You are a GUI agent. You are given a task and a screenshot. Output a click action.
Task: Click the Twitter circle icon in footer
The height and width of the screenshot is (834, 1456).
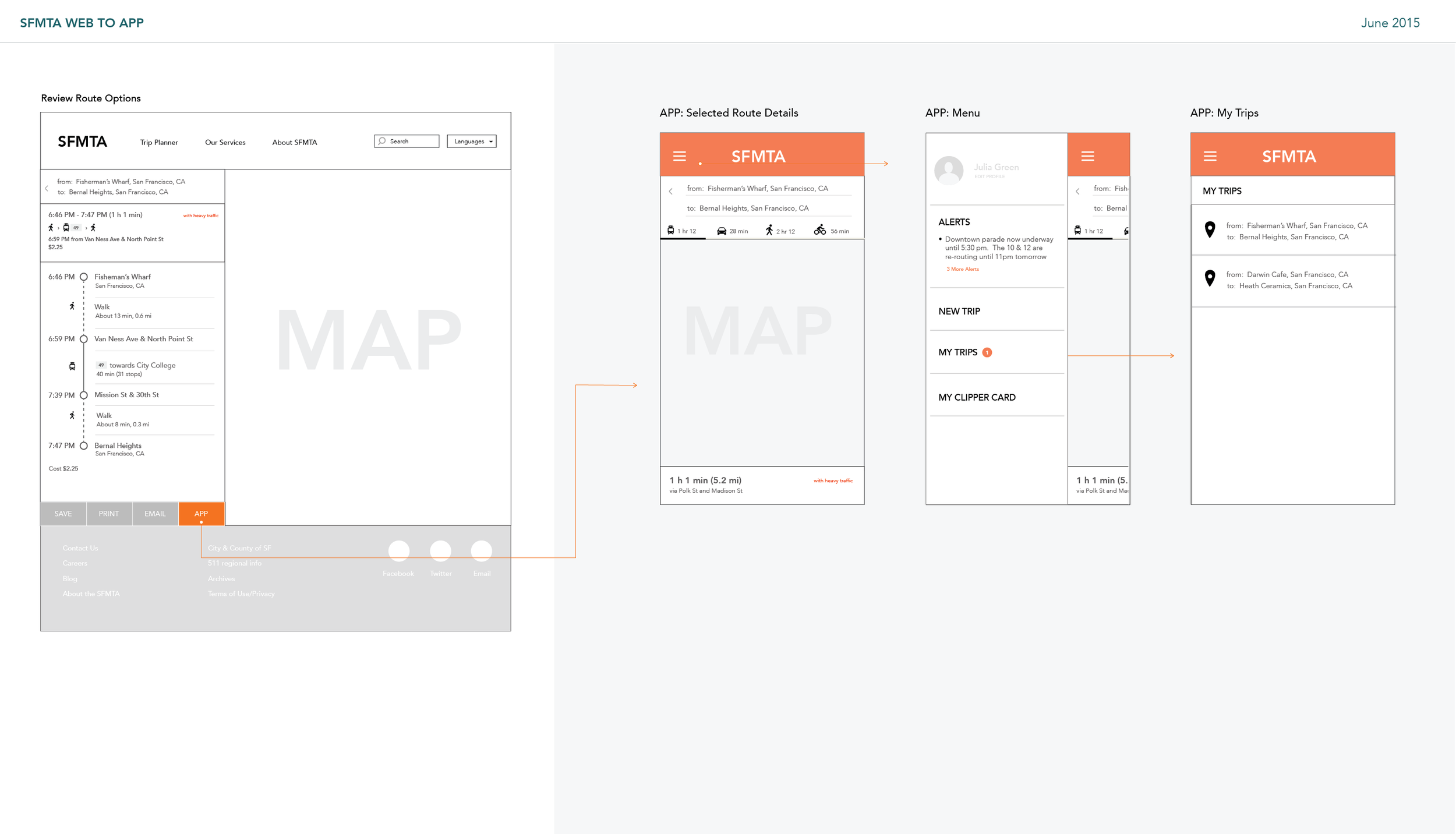tap(440, 551)
